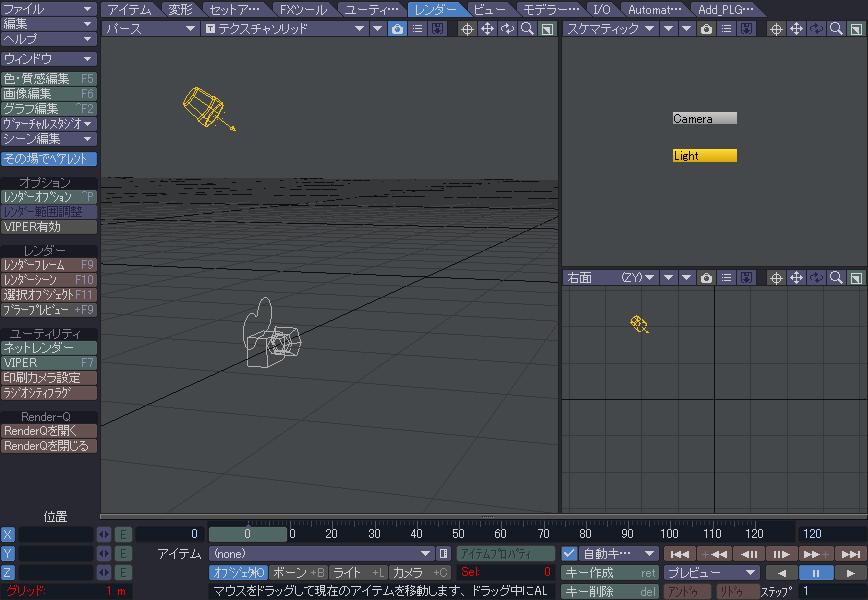Click the pause playback button
Image resolution: width=868 pixels, height=600 pixels.
[815, 572]
